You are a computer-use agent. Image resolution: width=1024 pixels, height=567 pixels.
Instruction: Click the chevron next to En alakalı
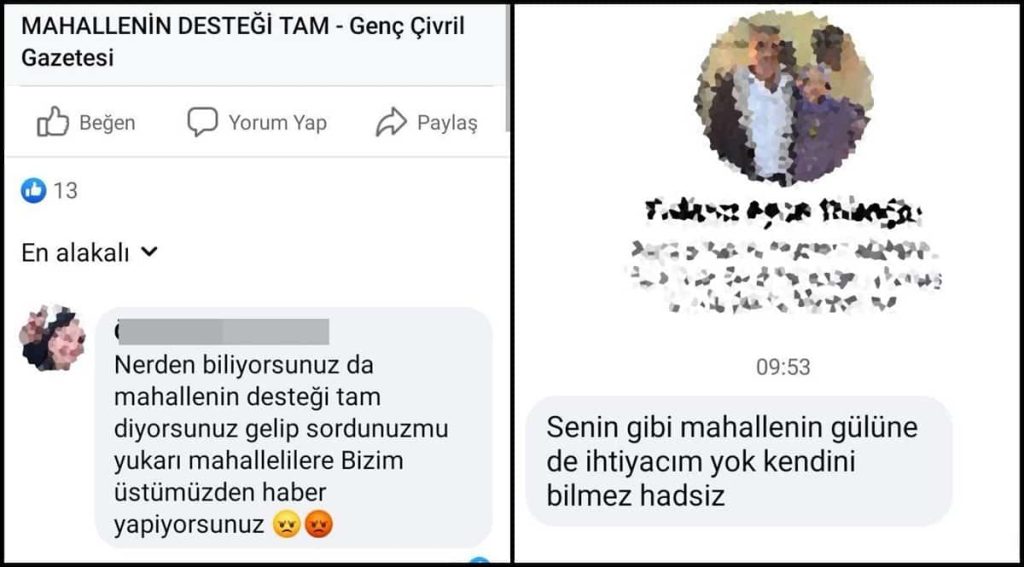point(150,251)
